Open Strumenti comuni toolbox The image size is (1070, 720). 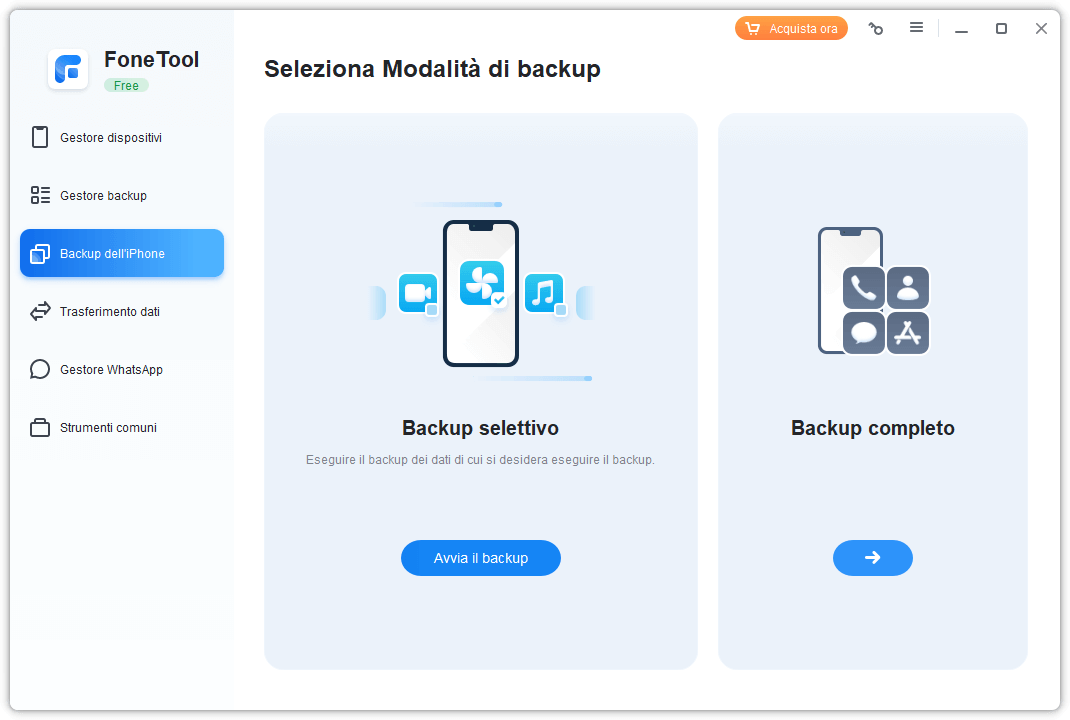coord(108,428)
